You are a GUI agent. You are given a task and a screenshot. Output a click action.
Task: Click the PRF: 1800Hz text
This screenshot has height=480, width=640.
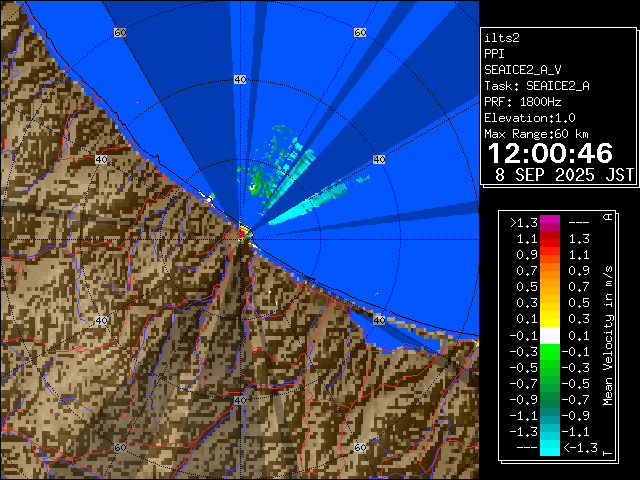[522, 102]
